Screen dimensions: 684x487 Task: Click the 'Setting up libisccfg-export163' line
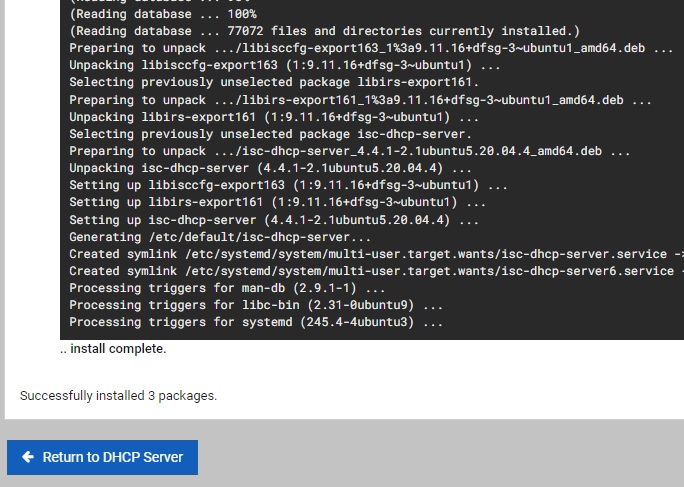click(288, 185)
